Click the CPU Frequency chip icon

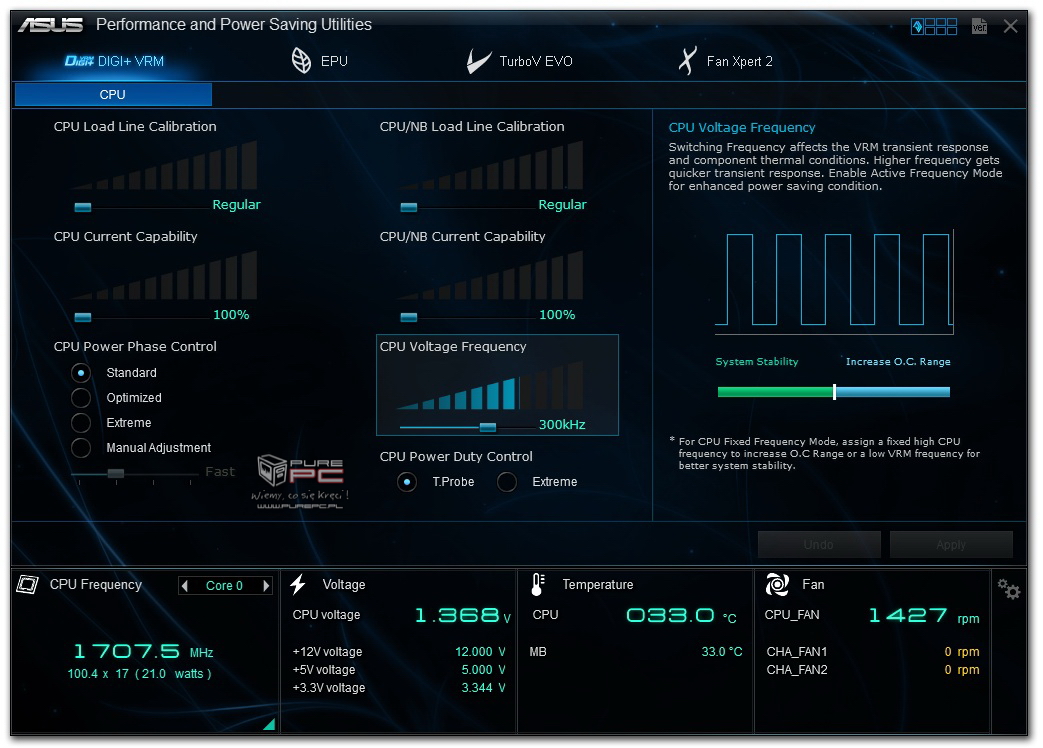pyautogui.click(x=27, y=584)
